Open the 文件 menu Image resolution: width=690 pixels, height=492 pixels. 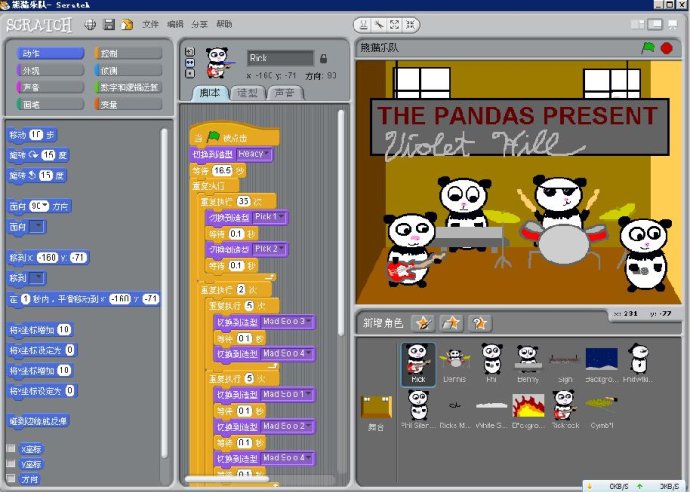point(150,24)
